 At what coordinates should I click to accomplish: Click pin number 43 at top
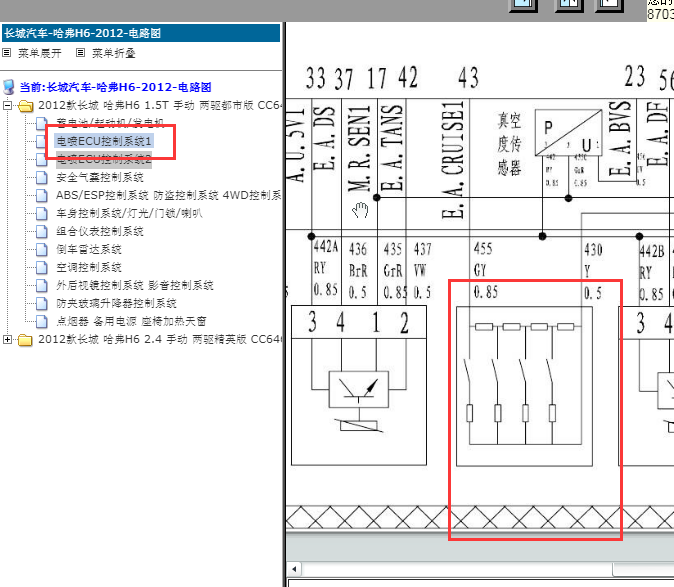coord(468,78)
